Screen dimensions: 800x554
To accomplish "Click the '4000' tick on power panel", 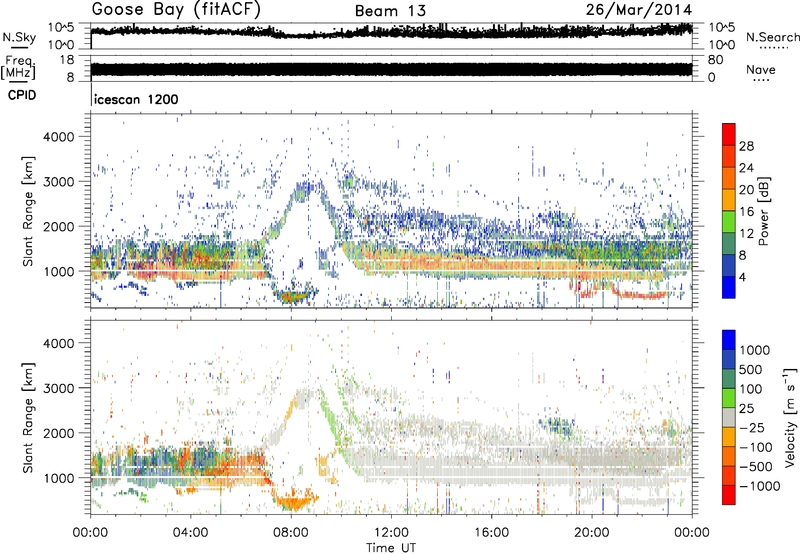I will [x=59, y=137].
